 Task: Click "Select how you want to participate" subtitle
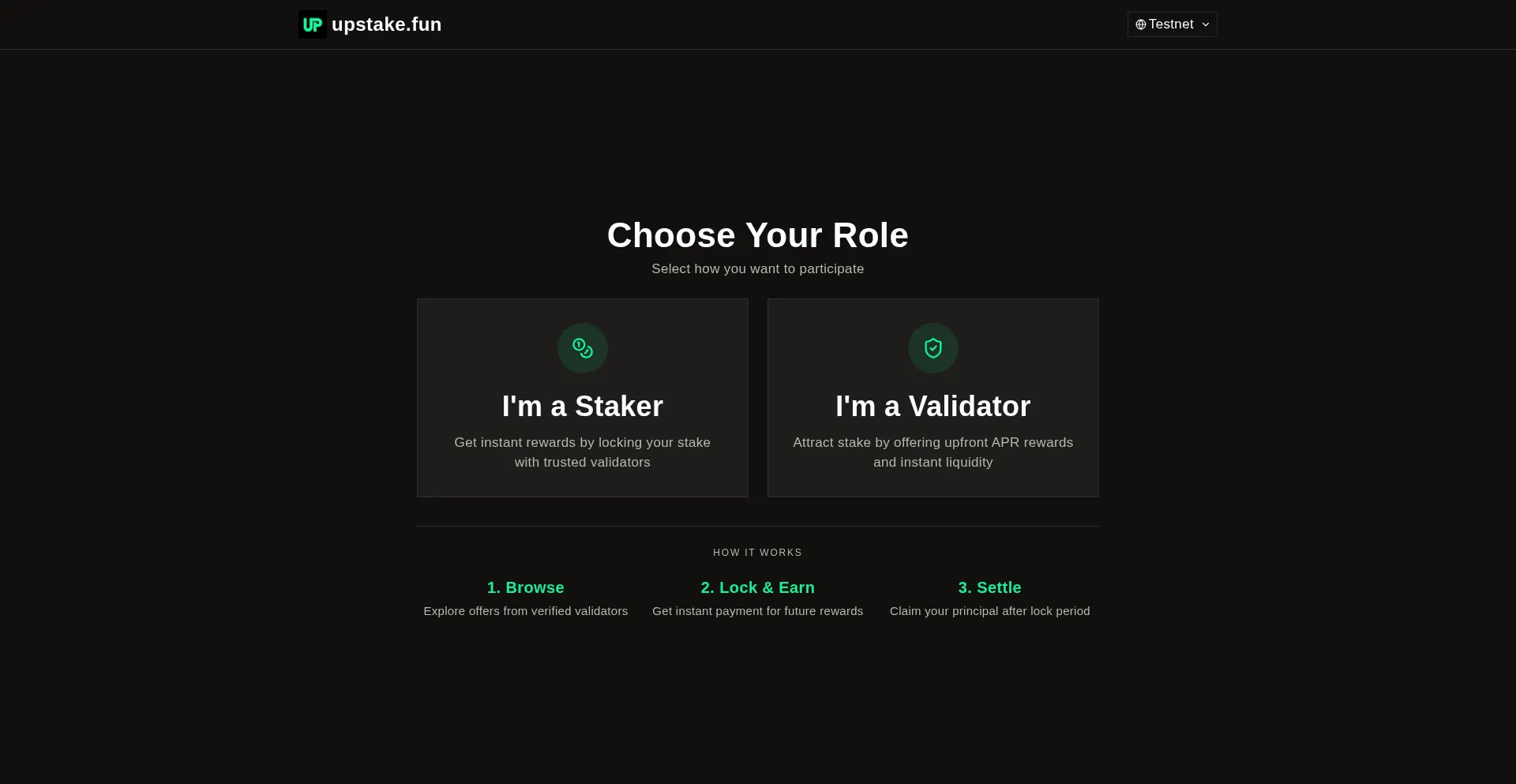[x=757, y=269]
